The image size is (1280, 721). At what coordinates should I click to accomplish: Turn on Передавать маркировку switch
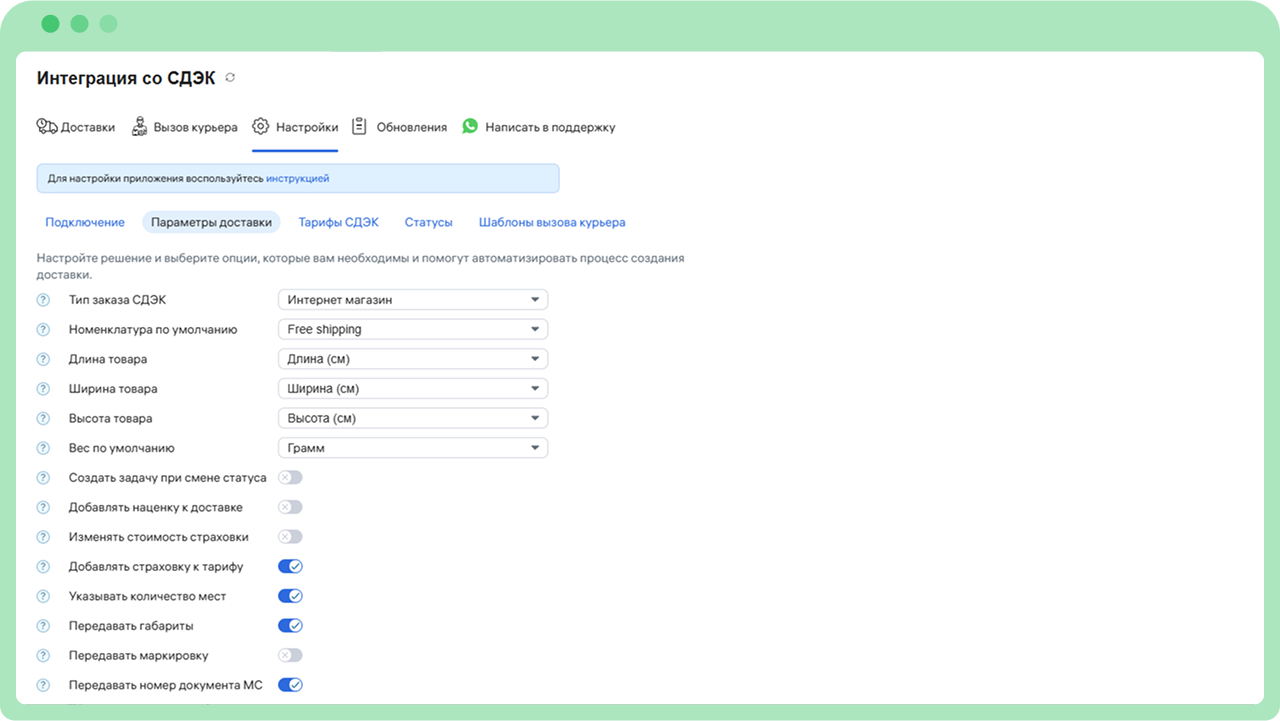point(290,656)
